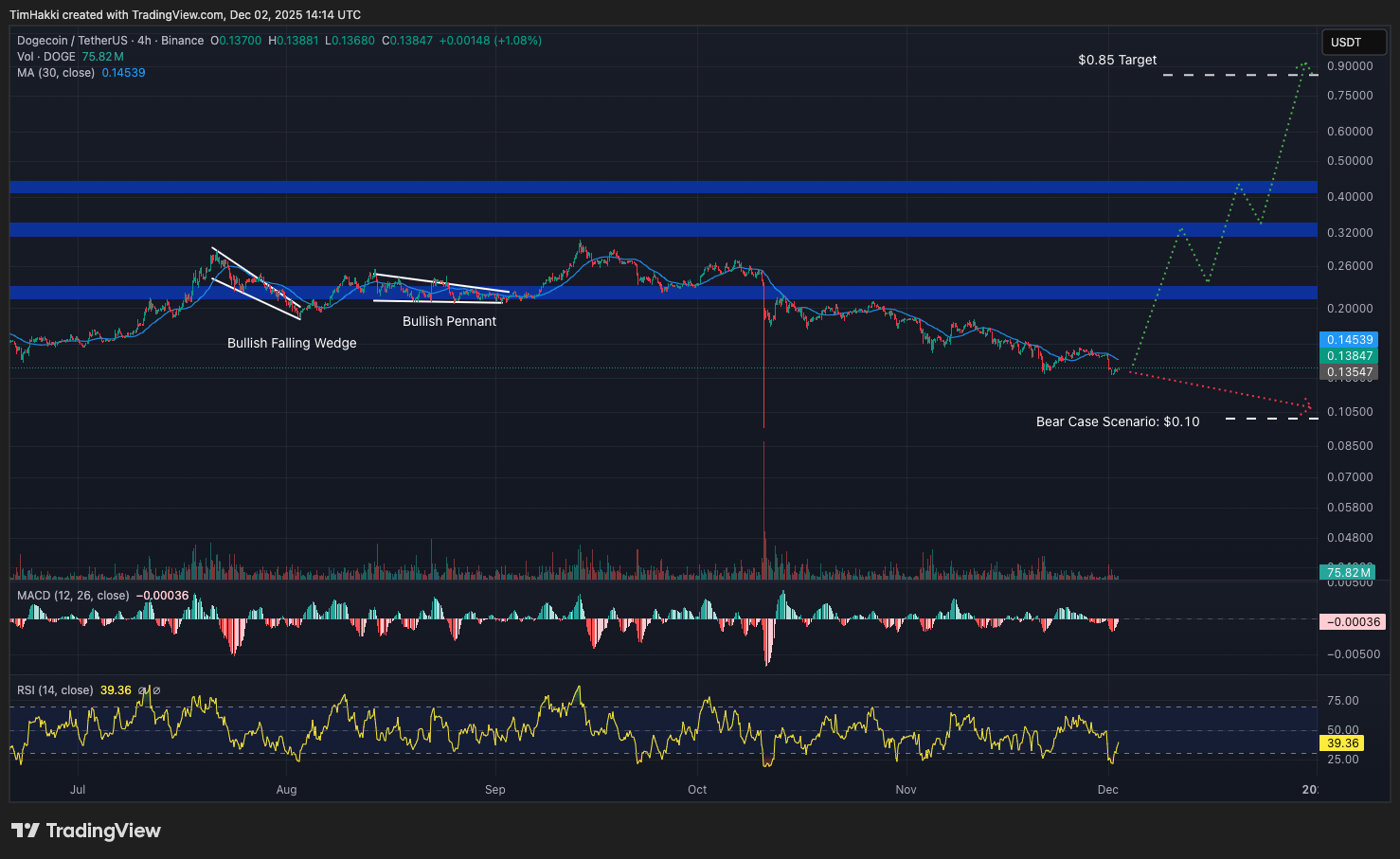Select the MA (30, close) indicator legend
This screenshot has height=859, width=1400.
coord(56,73)
